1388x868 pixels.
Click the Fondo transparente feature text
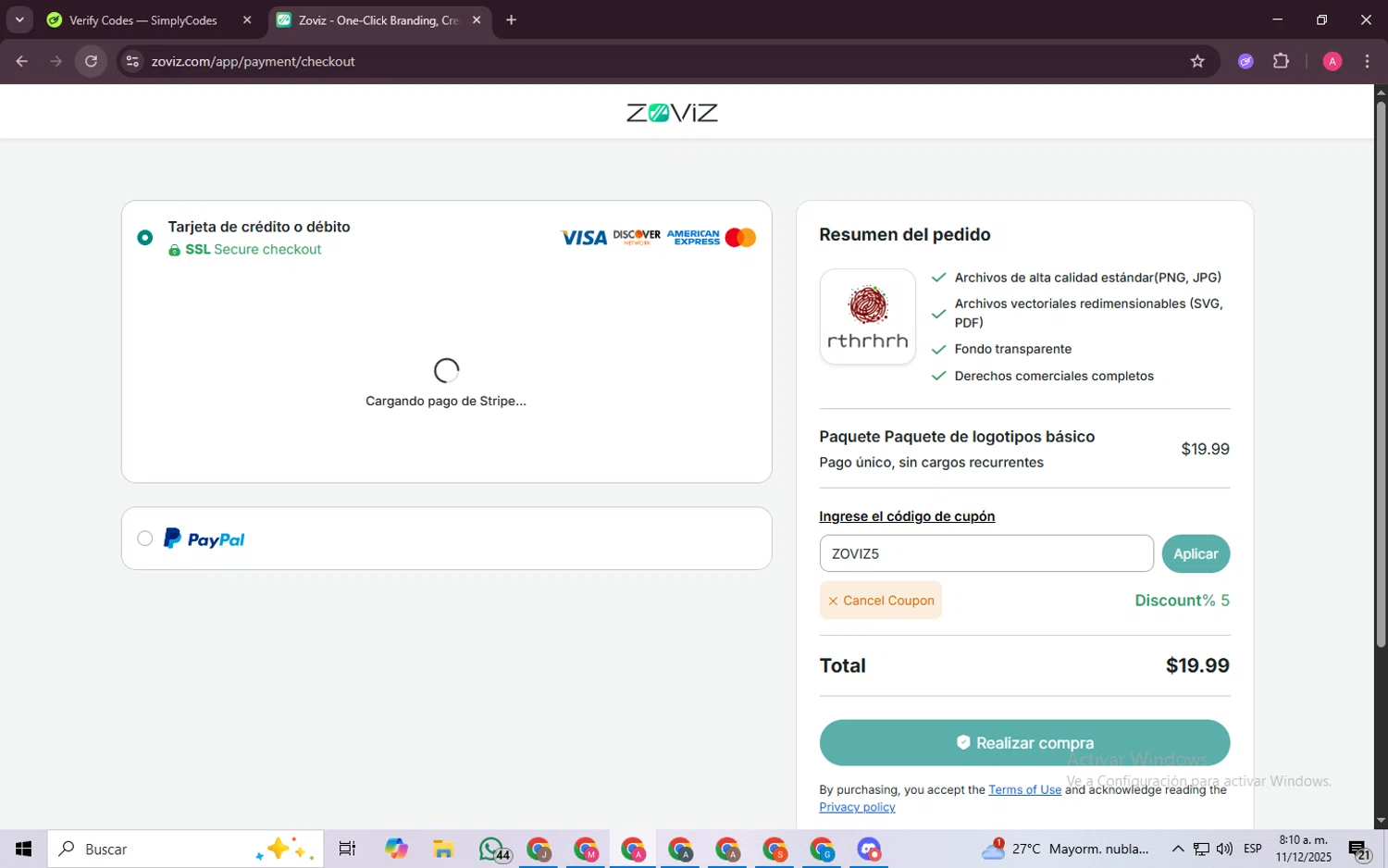1013,349
